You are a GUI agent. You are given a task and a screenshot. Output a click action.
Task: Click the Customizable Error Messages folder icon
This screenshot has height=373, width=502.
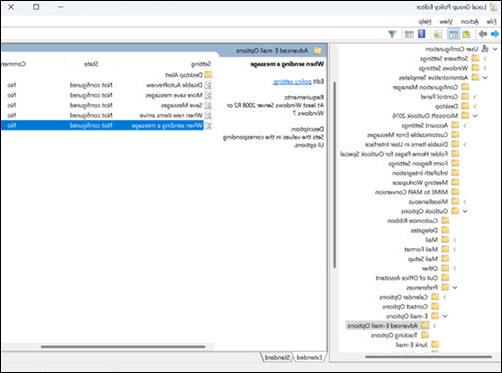click(455, 135)
